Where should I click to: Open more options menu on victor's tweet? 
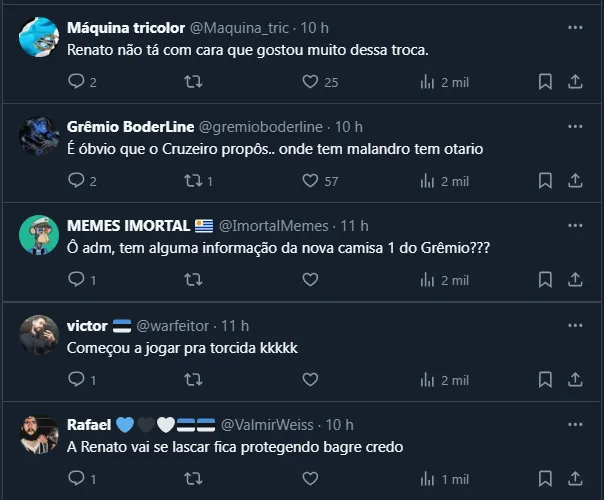pyautogui.click(x=574, y=325)
